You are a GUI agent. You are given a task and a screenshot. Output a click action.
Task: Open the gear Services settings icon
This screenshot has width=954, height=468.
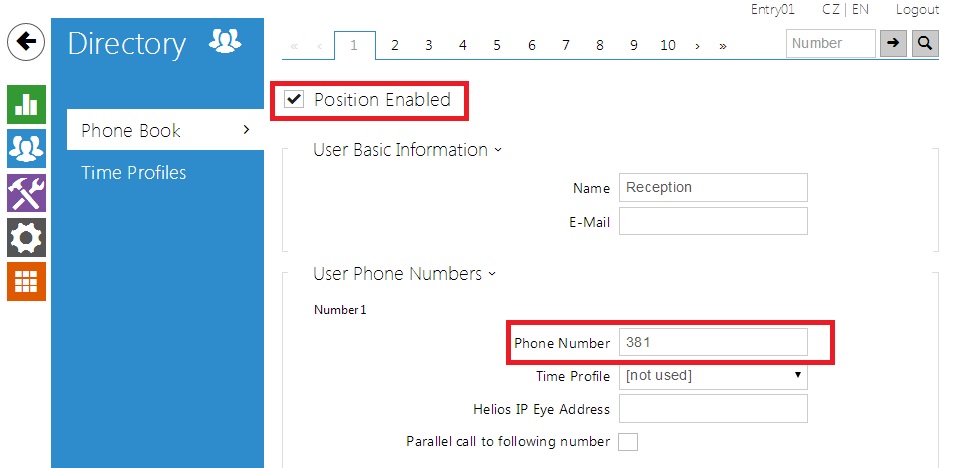pos(26,236)
